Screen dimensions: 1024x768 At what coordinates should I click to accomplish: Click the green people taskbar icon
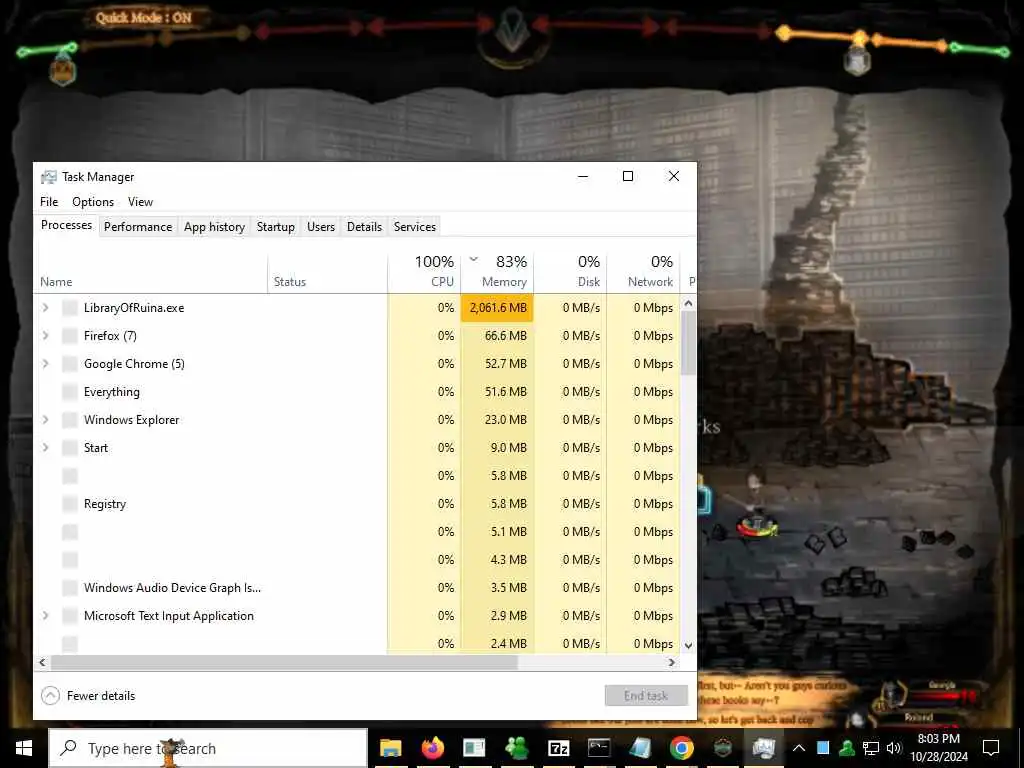coord(517,748)
